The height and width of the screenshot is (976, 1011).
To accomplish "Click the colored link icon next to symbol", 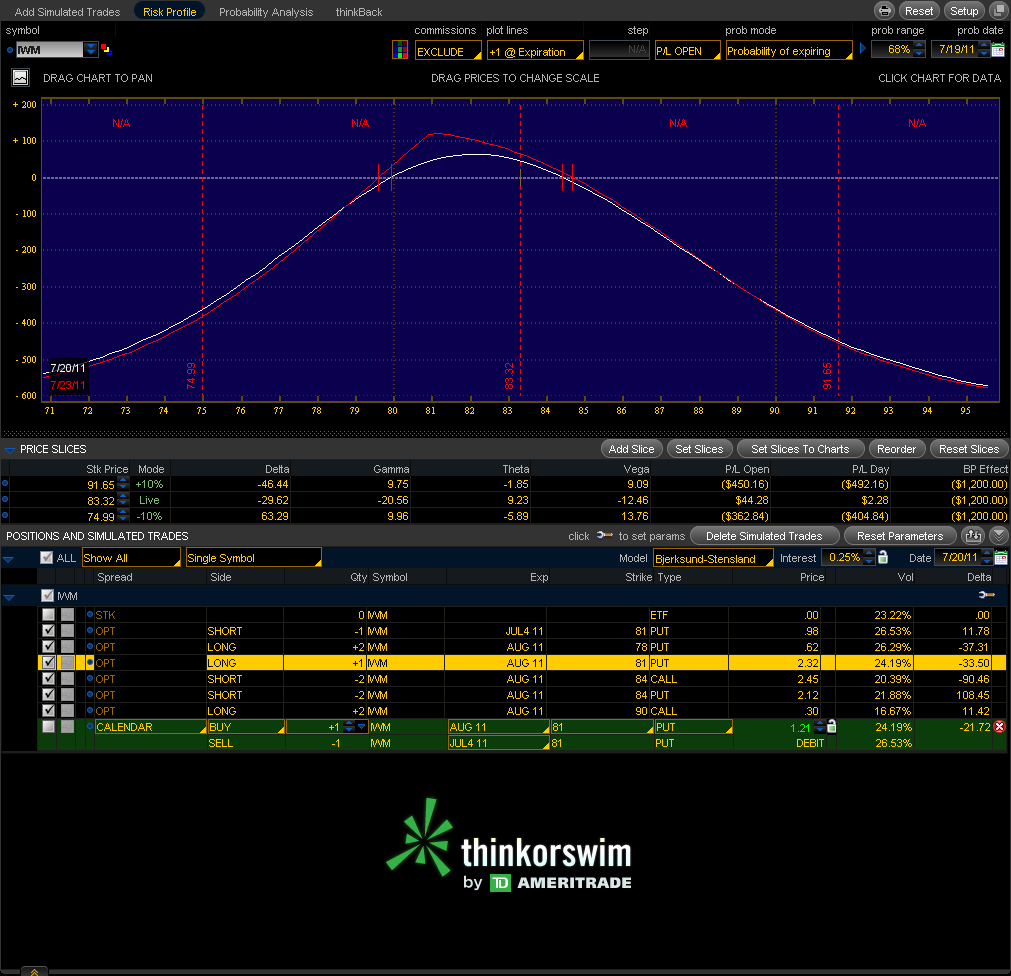I will 106,49.
